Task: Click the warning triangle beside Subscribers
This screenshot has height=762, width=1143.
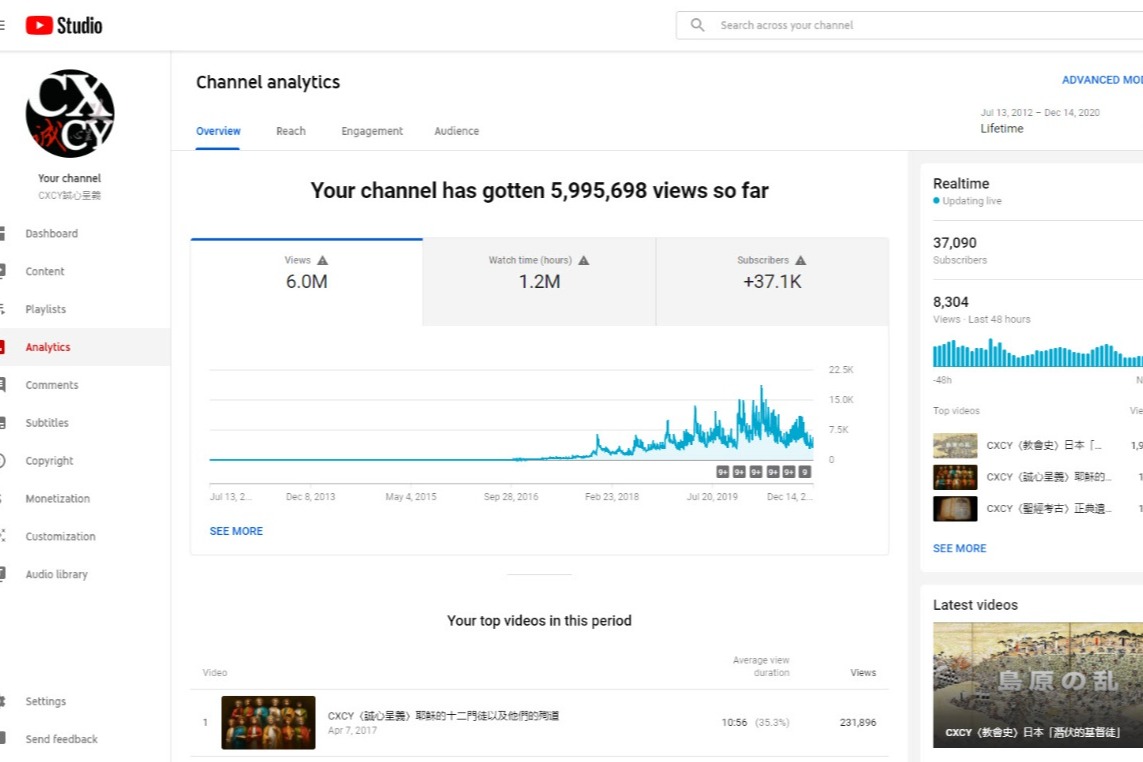Action: point(800,260)
